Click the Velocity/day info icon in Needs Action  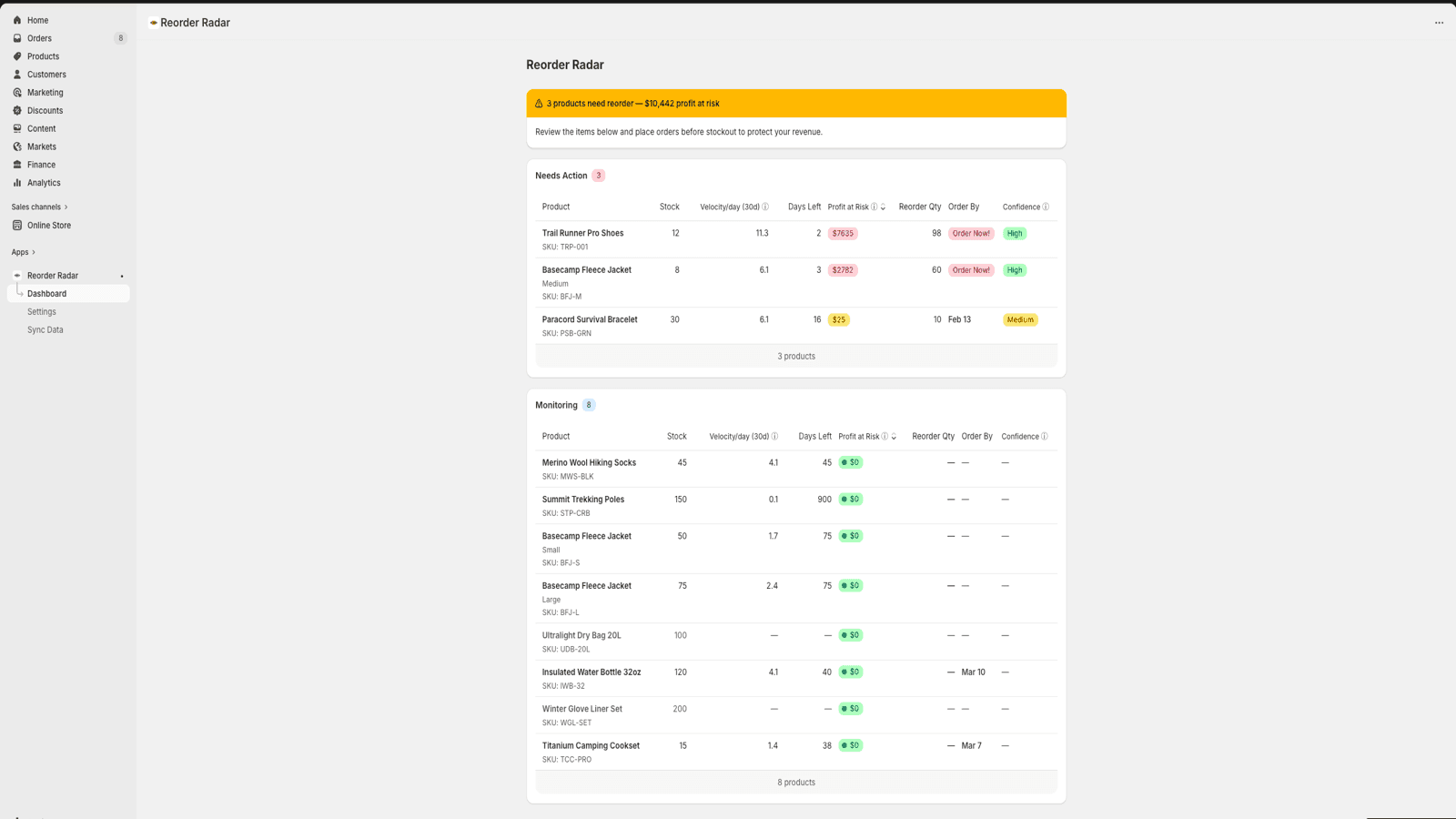pyautogui.click(x=765, y=207)
